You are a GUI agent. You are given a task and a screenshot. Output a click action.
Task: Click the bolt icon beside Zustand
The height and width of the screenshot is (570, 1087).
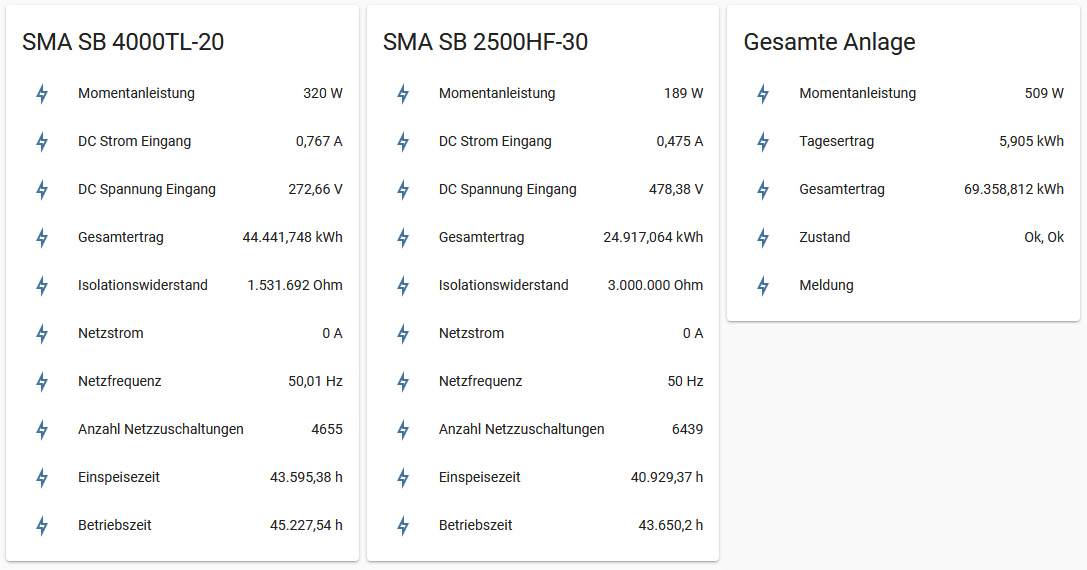coord(763,238)
